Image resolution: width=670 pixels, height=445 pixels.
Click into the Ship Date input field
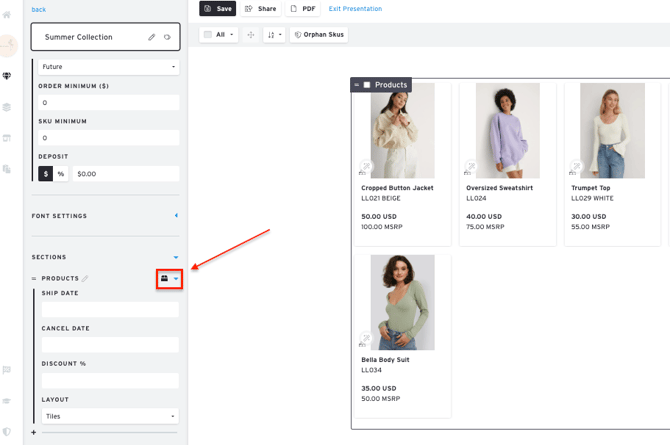110,309
